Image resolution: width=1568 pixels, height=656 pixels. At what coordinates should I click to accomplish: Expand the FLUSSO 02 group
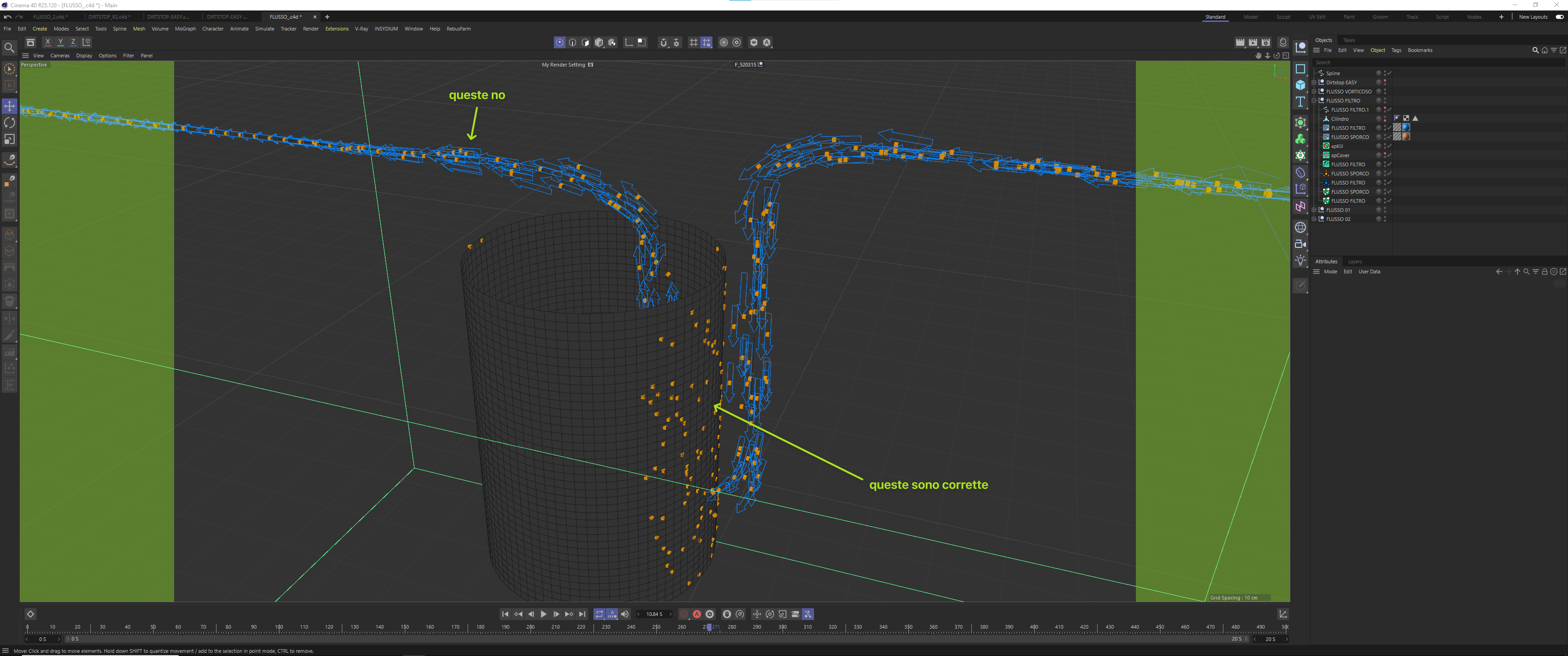tap(1314, 219)
